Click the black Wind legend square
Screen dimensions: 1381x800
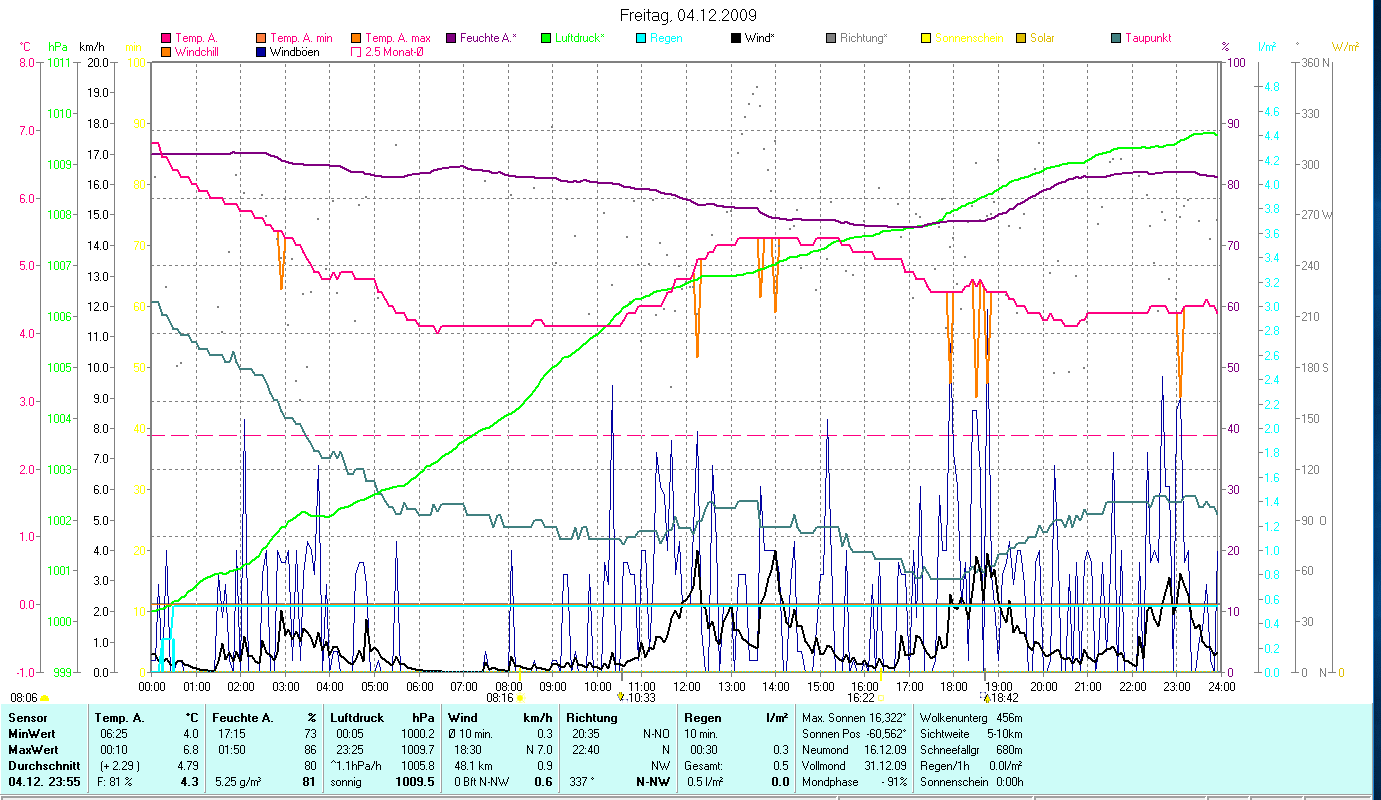(x=736, y=39)
